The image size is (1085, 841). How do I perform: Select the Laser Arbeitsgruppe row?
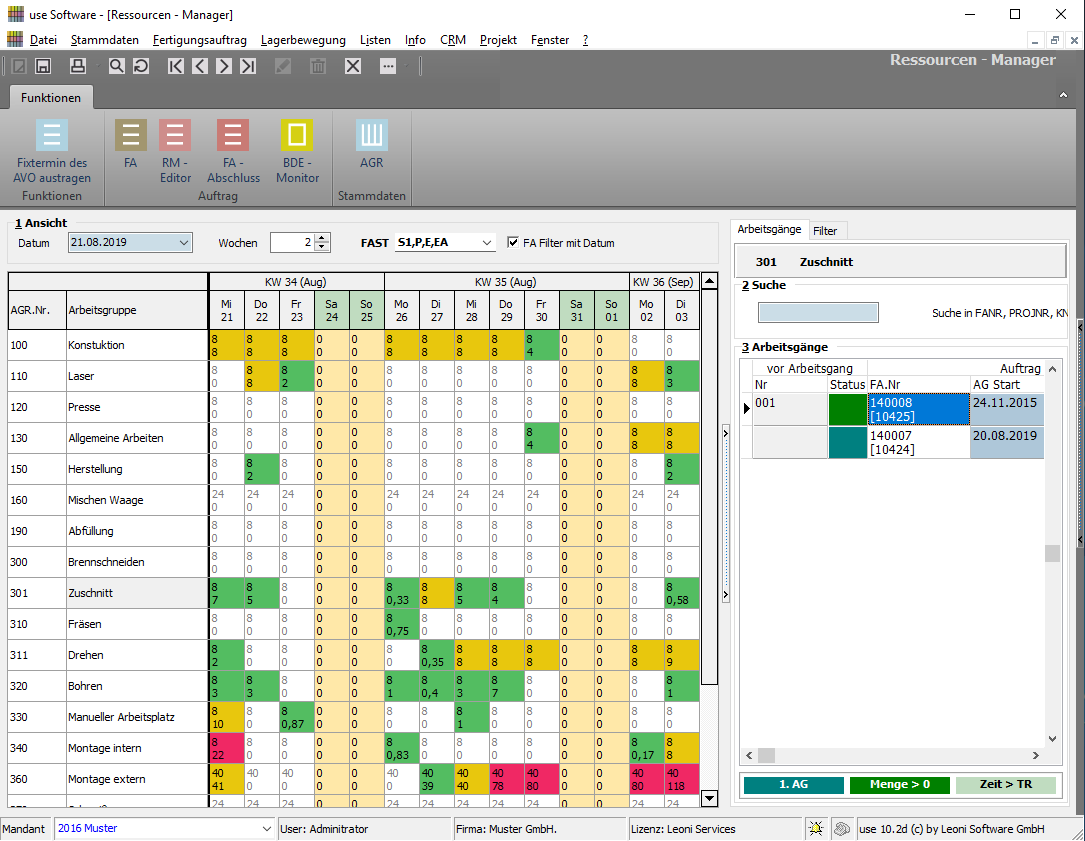(x=137, y=376)
